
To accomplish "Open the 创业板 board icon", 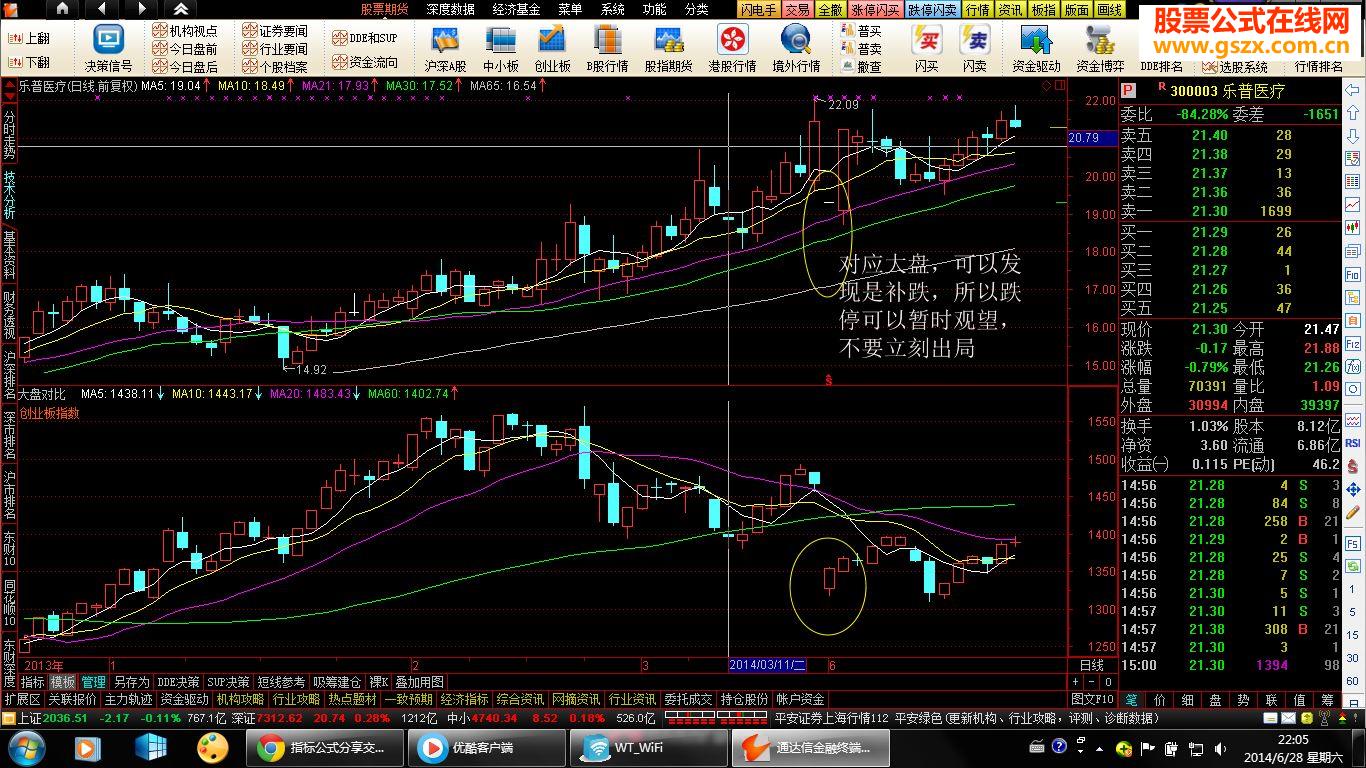I will pos(552,47).
